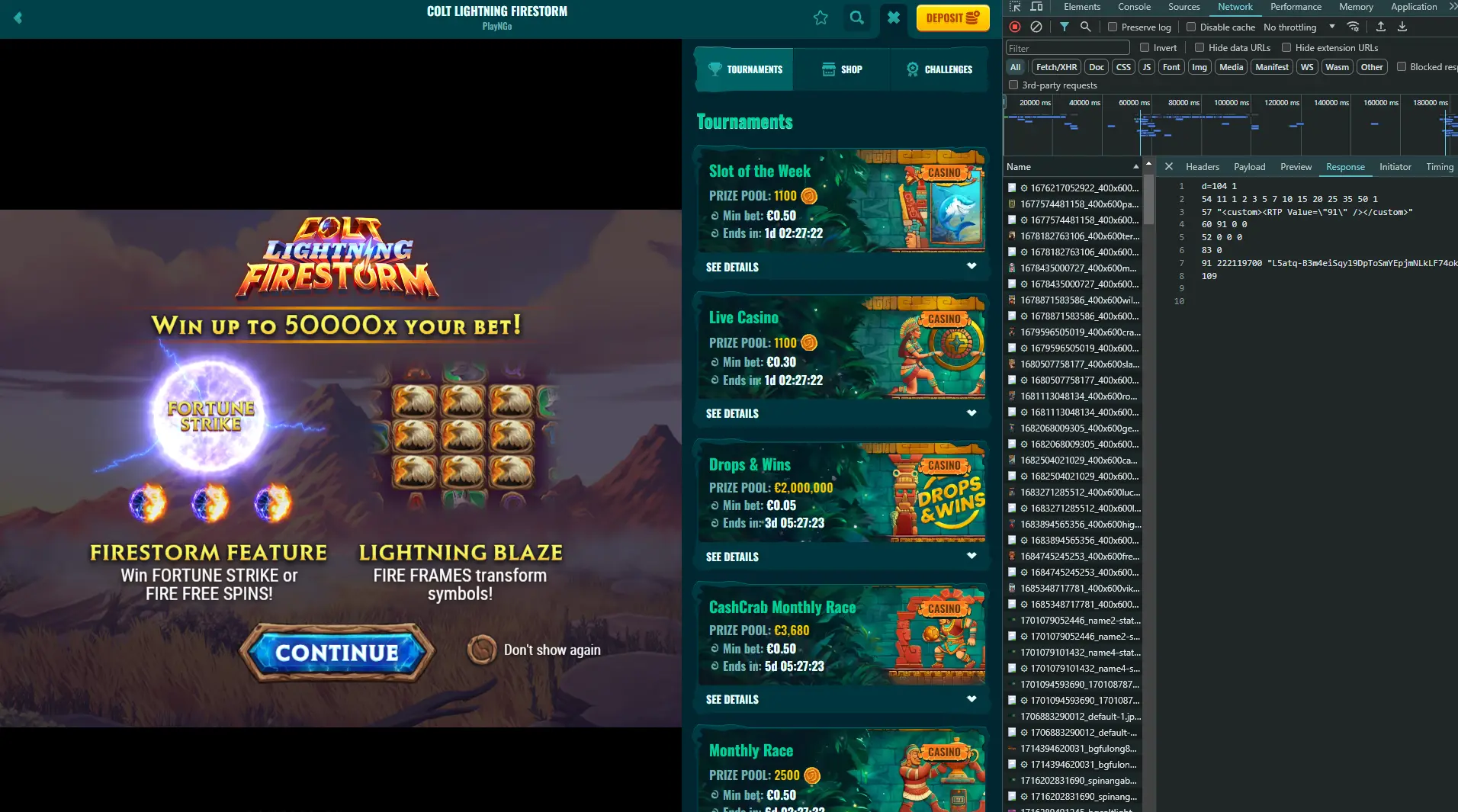Image resolution: width=1458 pixels, height=812 pixels.
Task: Select the DevTools inspect element icon
Action: (x=1015, y=7)
